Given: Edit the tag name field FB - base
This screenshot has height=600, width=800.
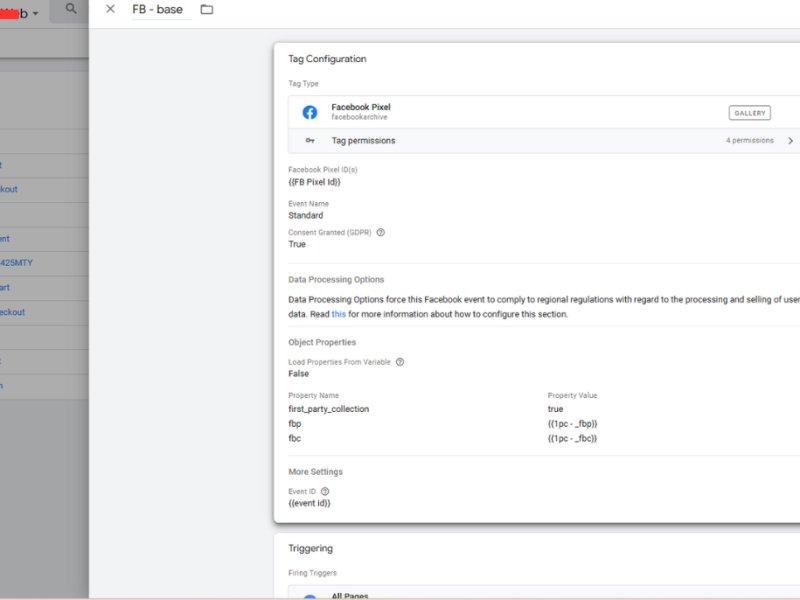Looking at the screenshot, I should (162, 10).
